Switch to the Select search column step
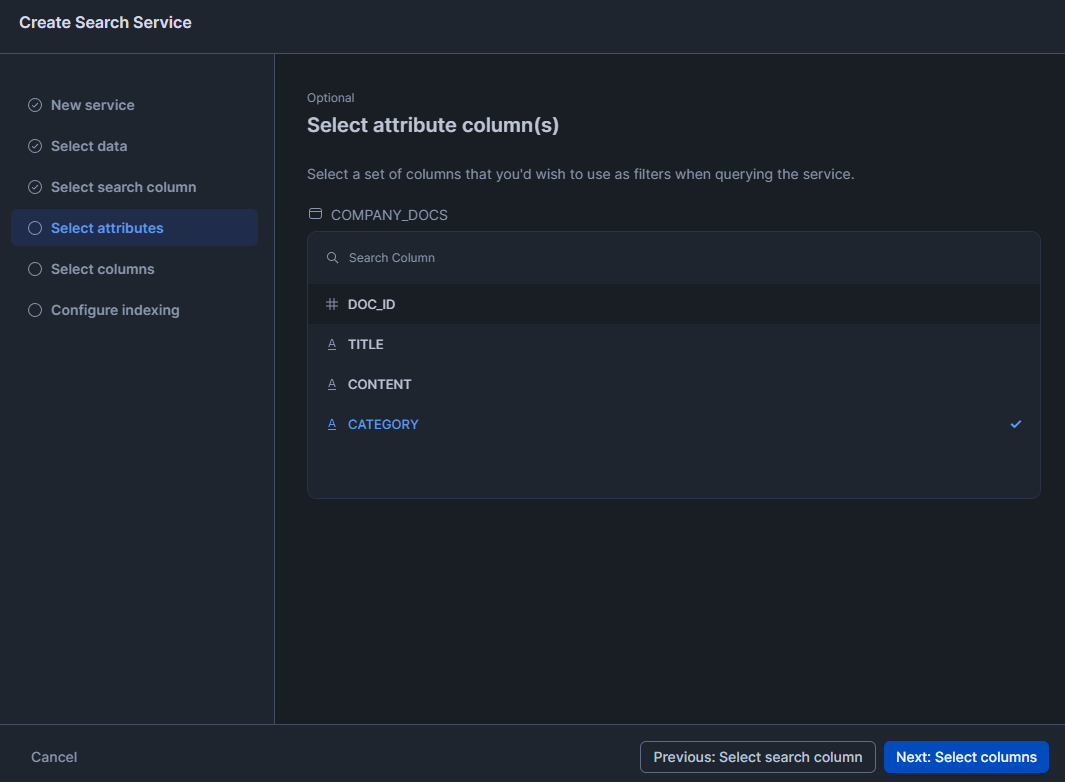The height and width of the screenshot is (782, 1065). pos(123,187)
